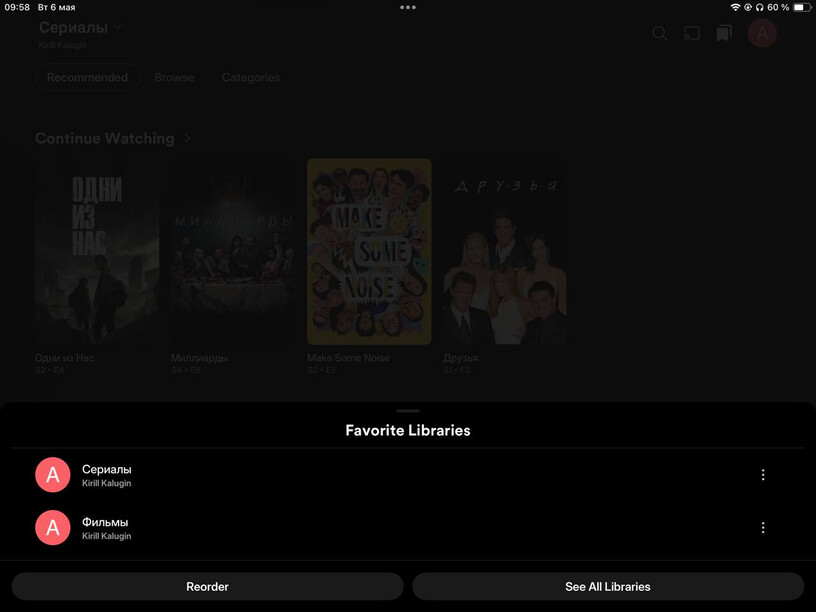This screenshot has width=816, height=612.
Task: Tap the cast to device icon
Action: point(692,34)
